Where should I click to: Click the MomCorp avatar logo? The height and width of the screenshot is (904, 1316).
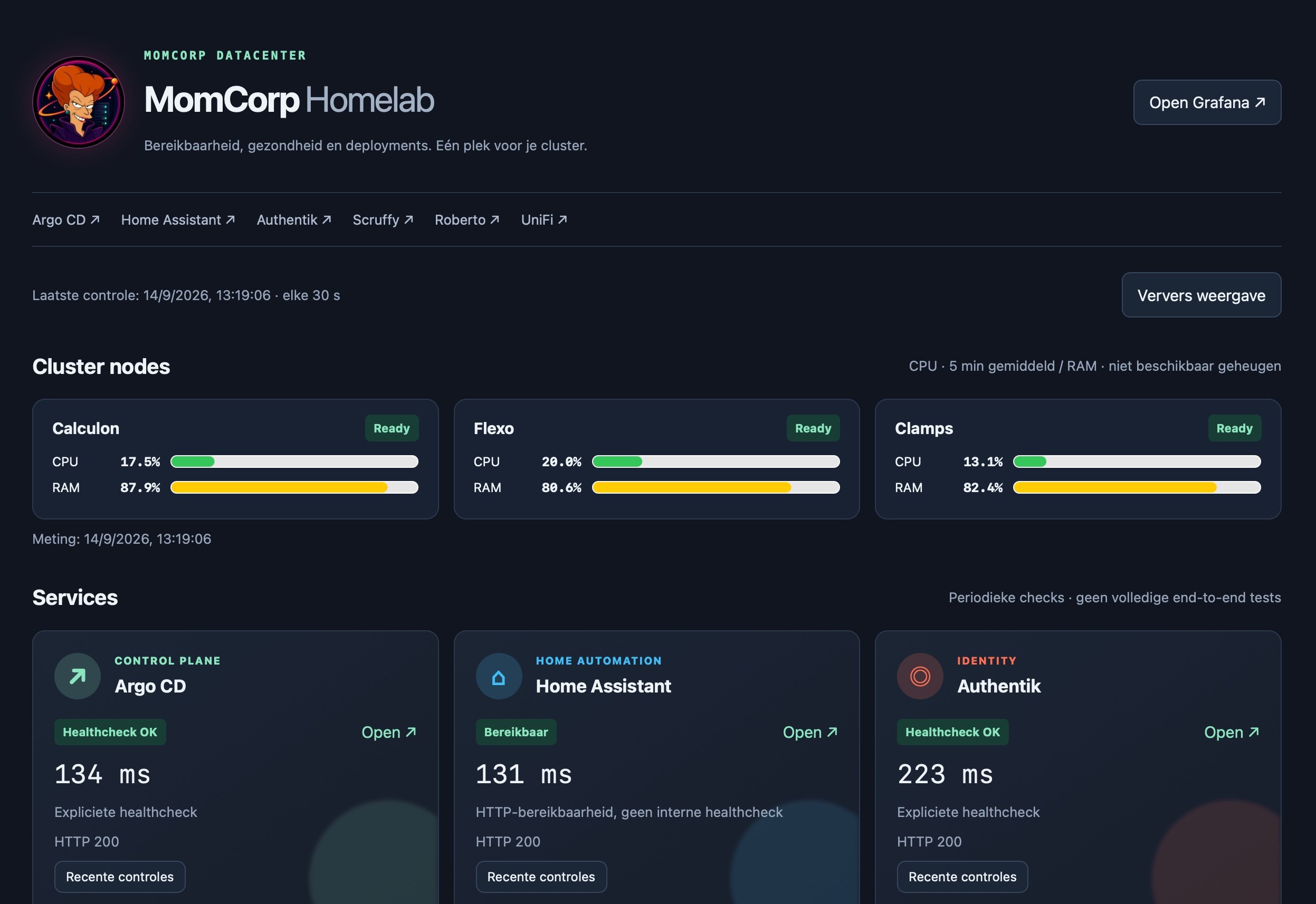[79, 102]
